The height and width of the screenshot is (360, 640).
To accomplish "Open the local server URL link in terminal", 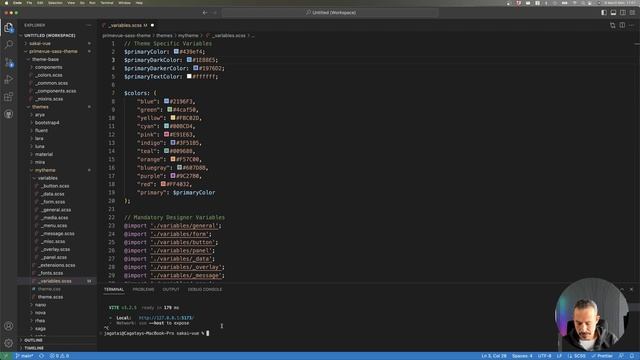I will 166,318.
